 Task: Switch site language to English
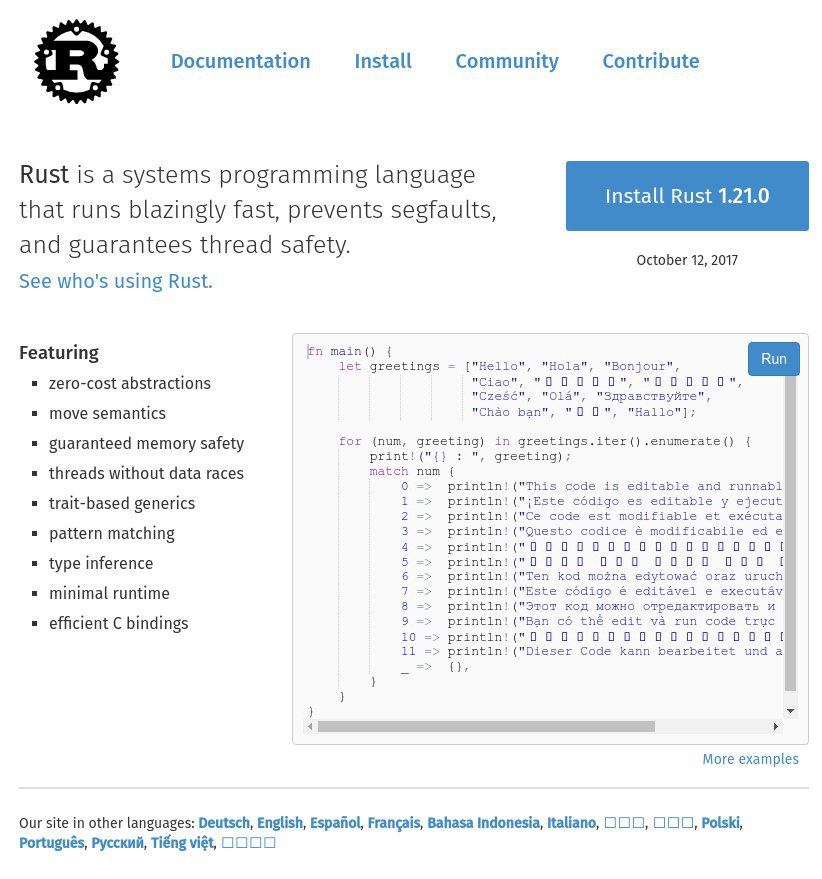pos(280,822)
